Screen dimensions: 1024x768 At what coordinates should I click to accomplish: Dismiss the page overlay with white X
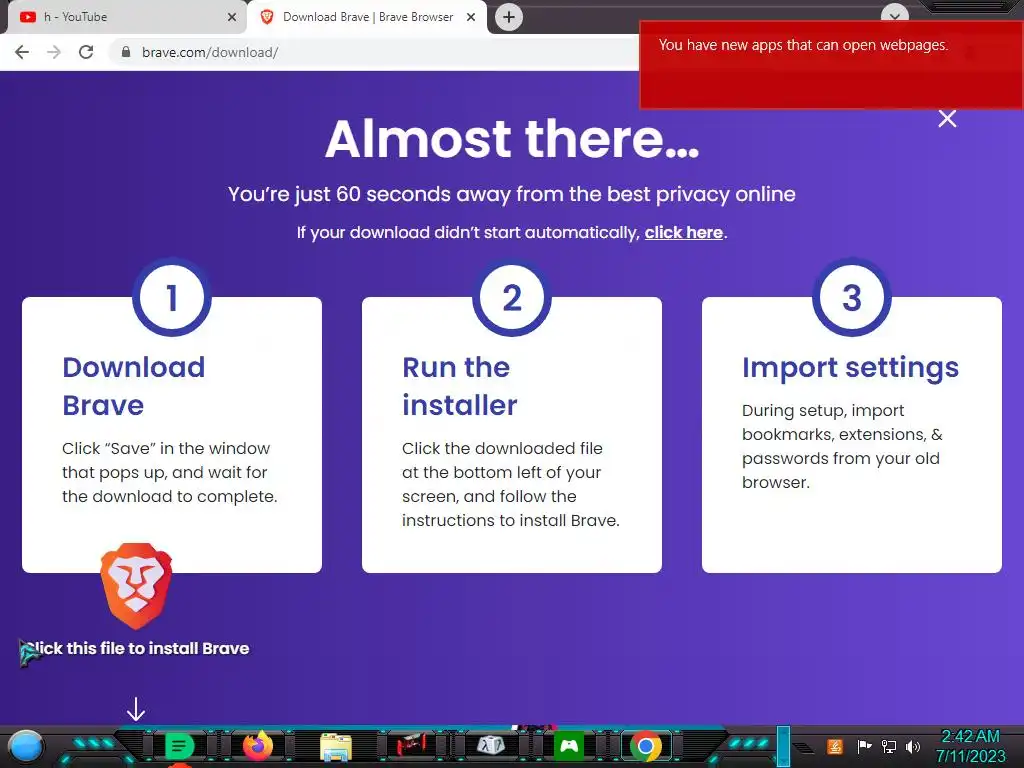947,118
